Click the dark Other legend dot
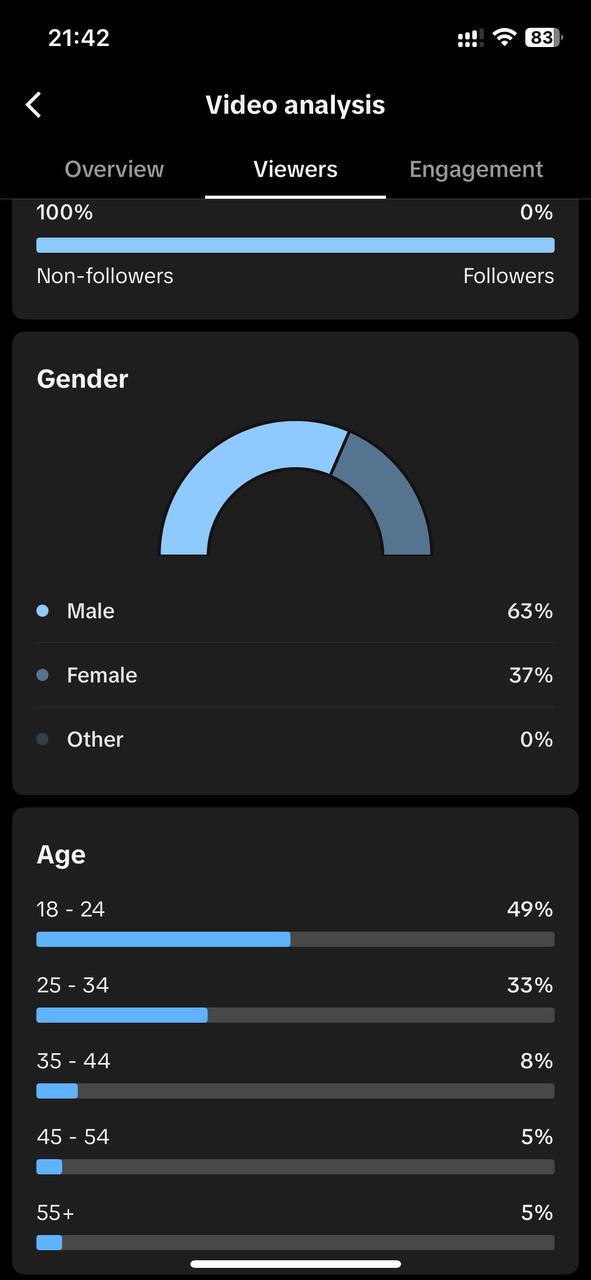Screen dimensions: 591x1280 pyautogui.click(x=42, y=739)
